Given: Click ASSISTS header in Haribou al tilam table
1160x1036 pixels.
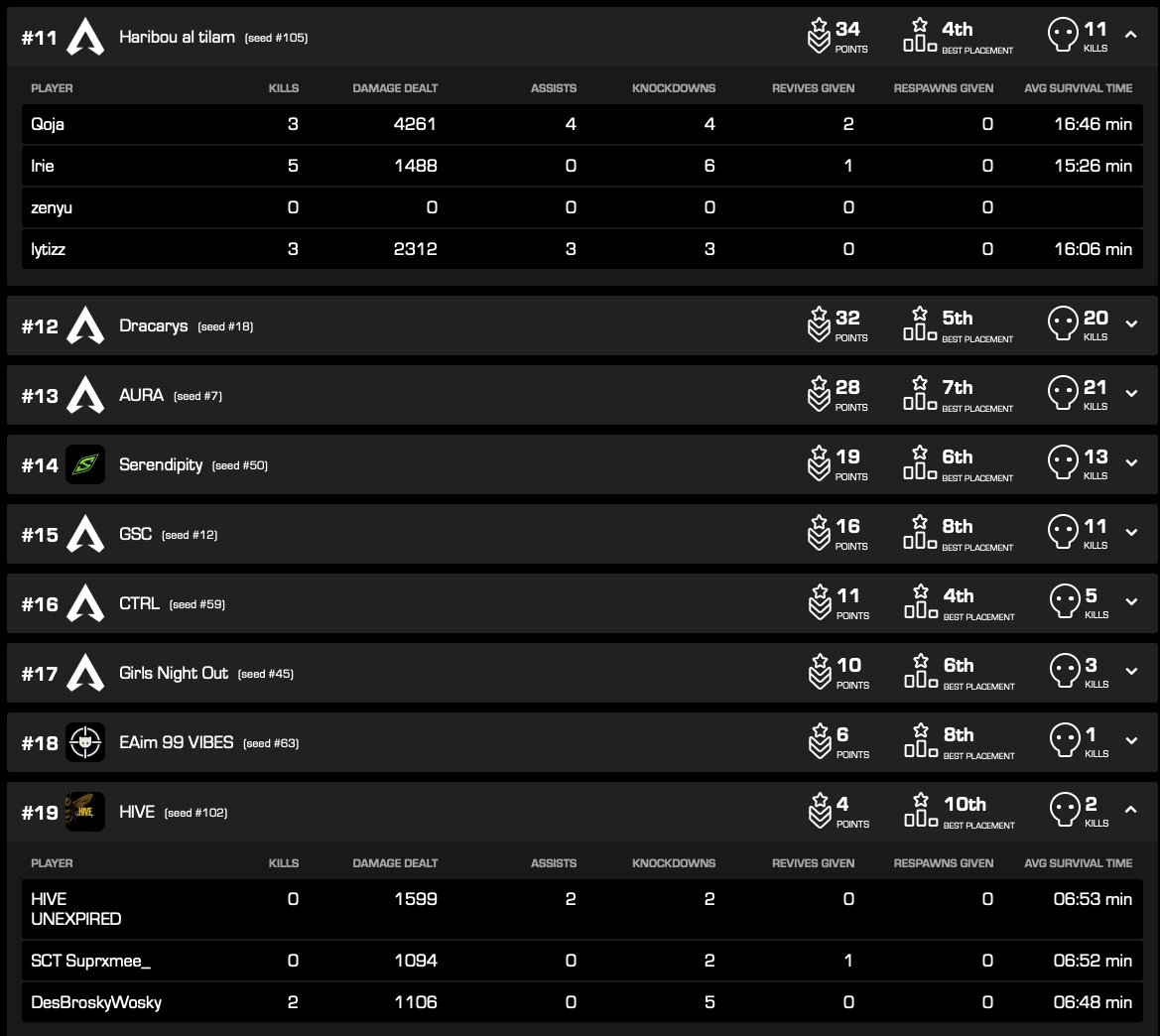Looking at the screenshot, I should pyautogui.click(x=554, y=88).
